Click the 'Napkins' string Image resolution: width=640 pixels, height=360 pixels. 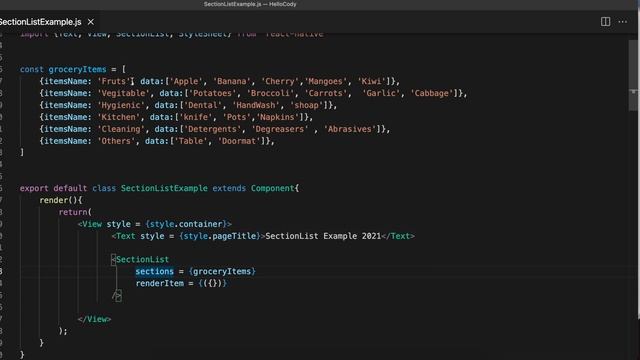point(278,117)
